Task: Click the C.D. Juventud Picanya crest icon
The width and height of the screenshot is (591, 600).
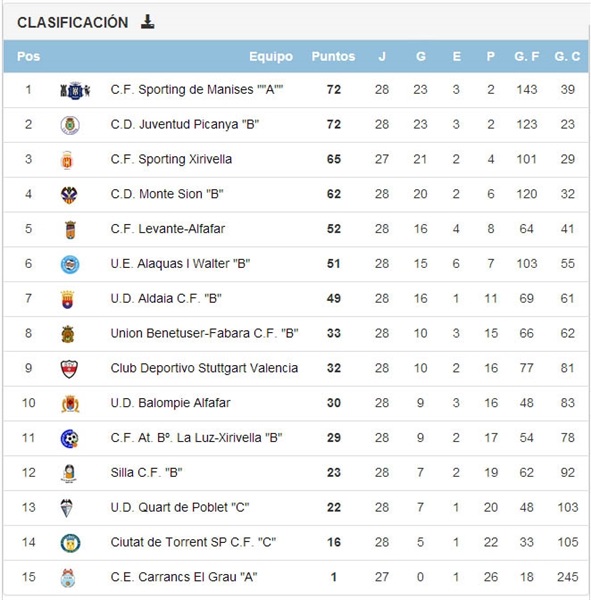Action: [x=70, y=125]
